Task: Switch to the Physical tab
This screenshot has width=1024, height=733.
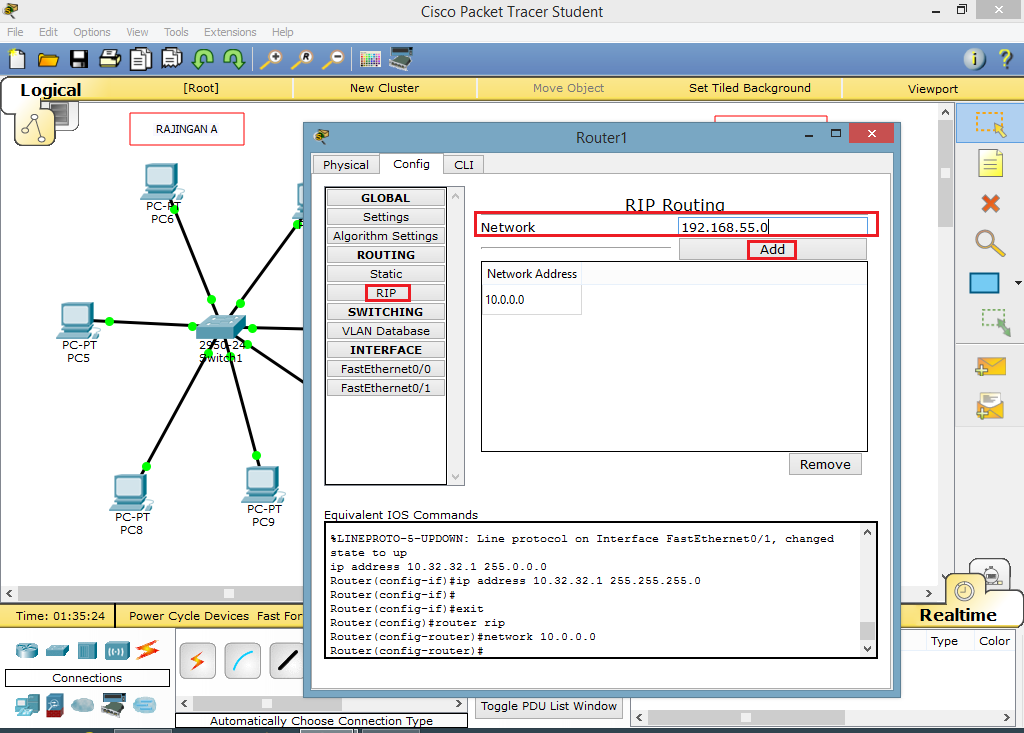Action: 345,164
